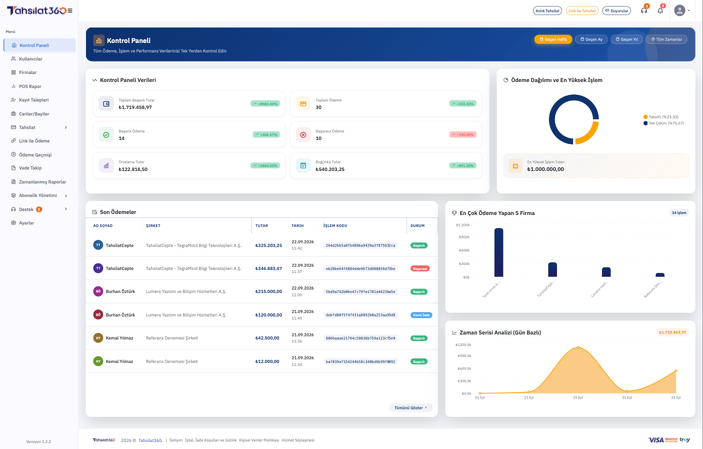Click the Ödeme Dağılımı pie chart heading icon
This screenshot has height=449, width=703.
click(x=506, y=80)
